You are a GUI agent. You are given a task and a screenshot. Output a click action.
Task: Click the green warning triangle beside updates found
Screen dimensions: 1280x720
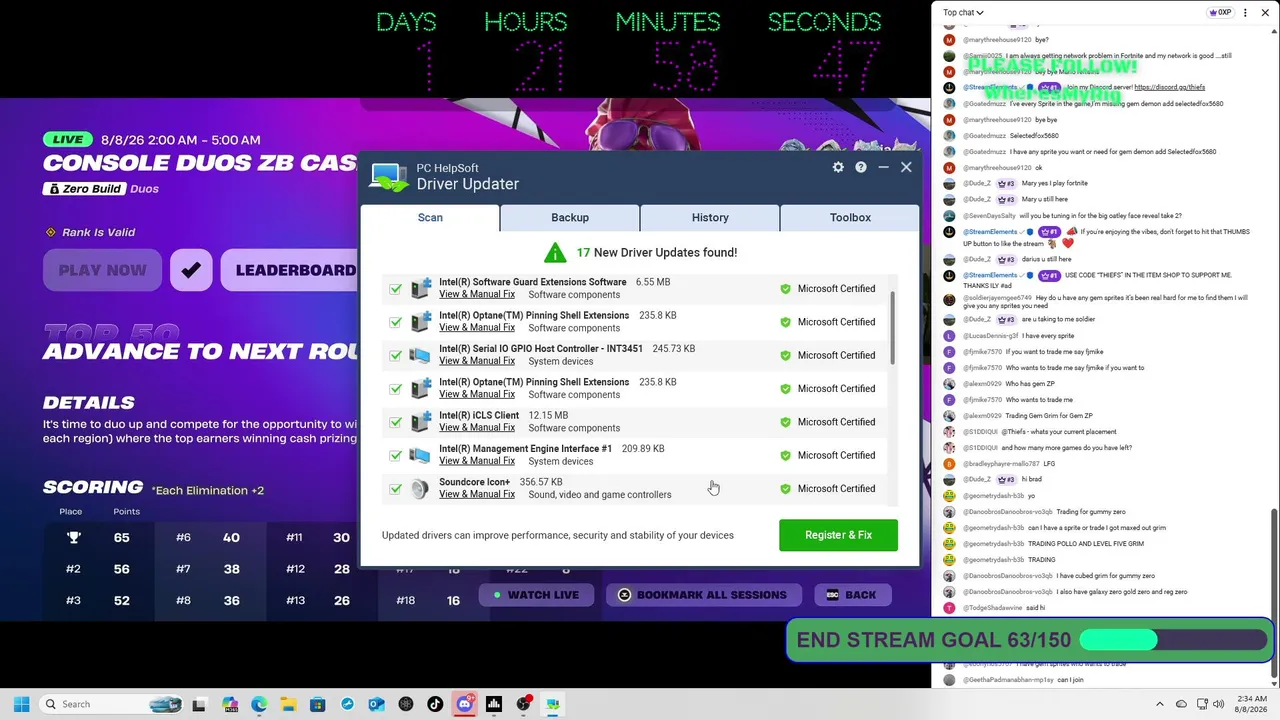pos(555,252)
